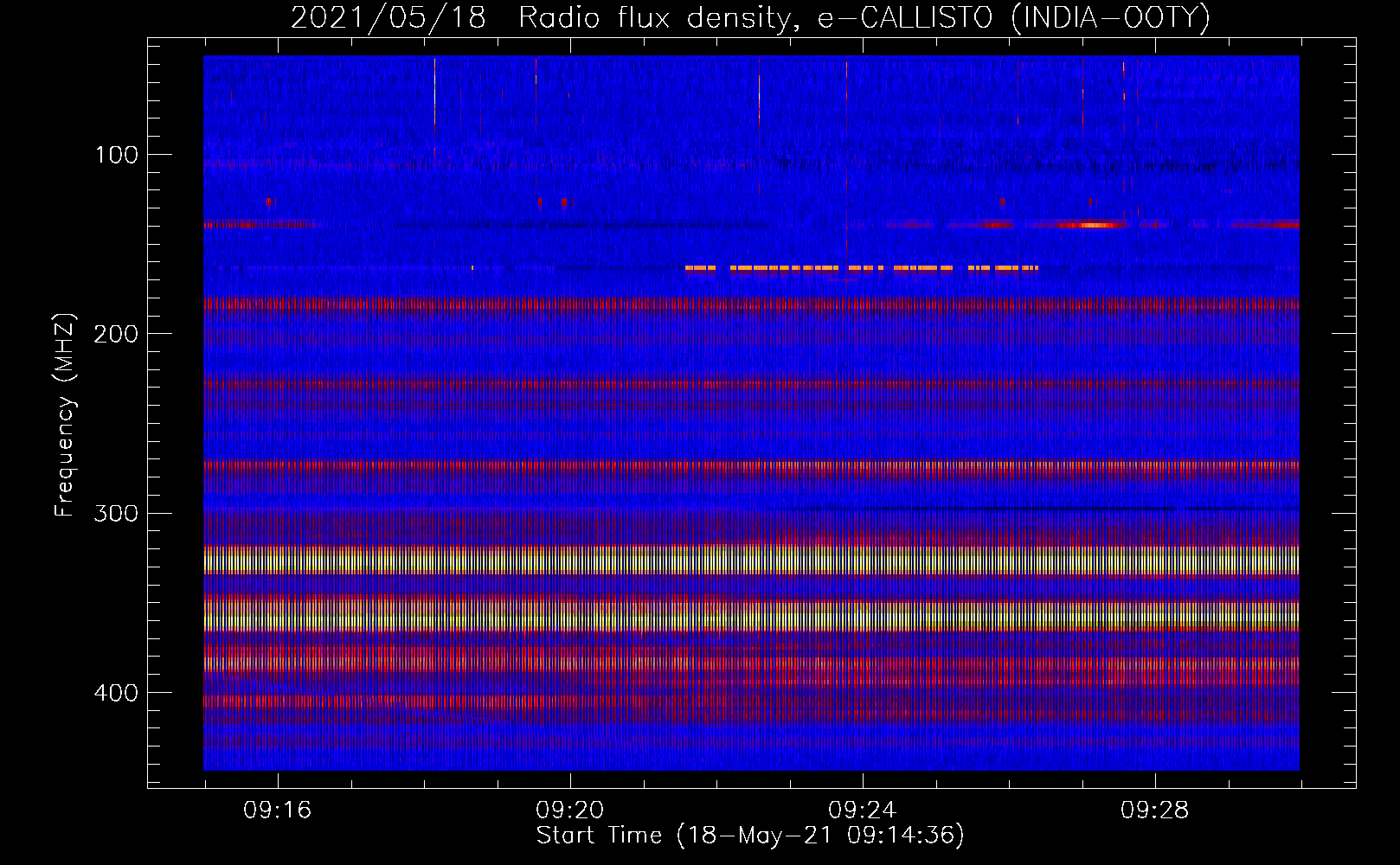Click the '09:16' time tick label
The width and height of the screenshot is (1400, 865).
click(277, 811)
